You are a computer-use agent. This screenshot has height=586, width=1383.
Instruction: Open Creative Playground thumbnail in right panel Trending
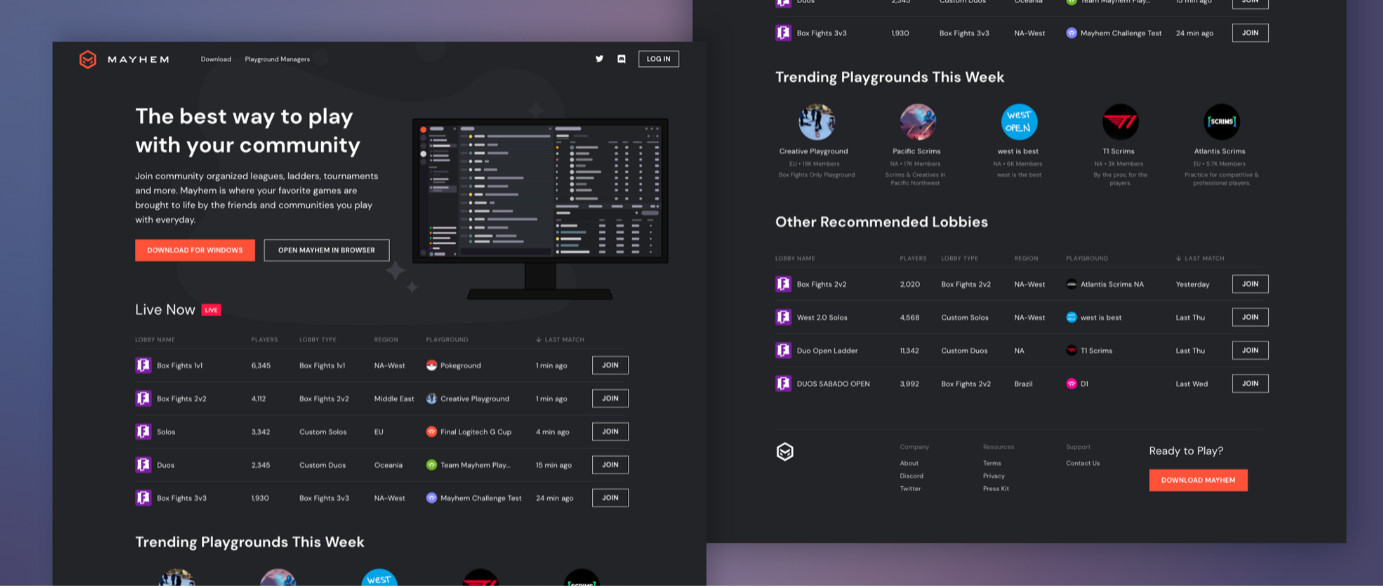point(816,122)
